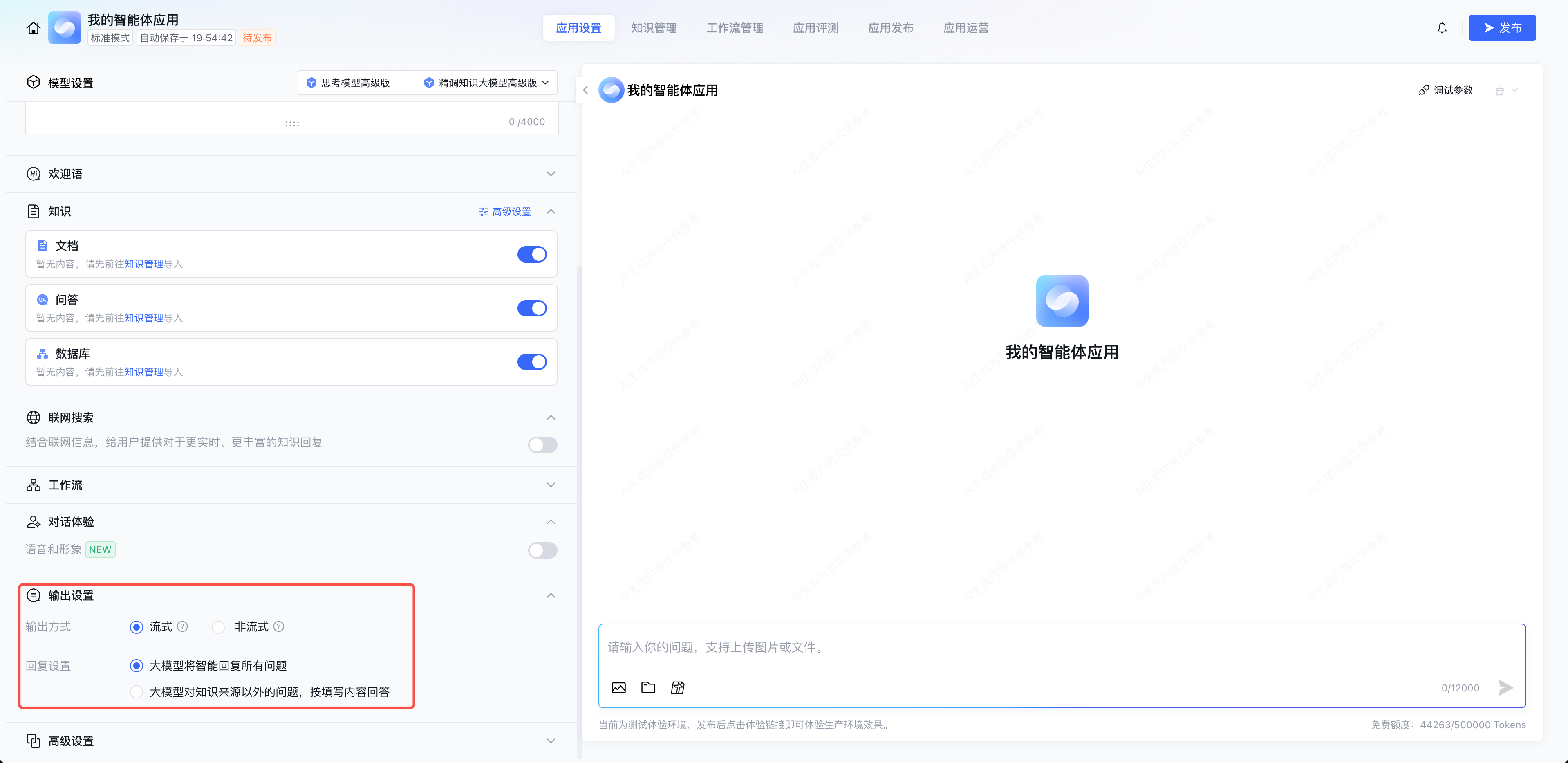Select the 非流式 output radio button

tap(219, 627)
